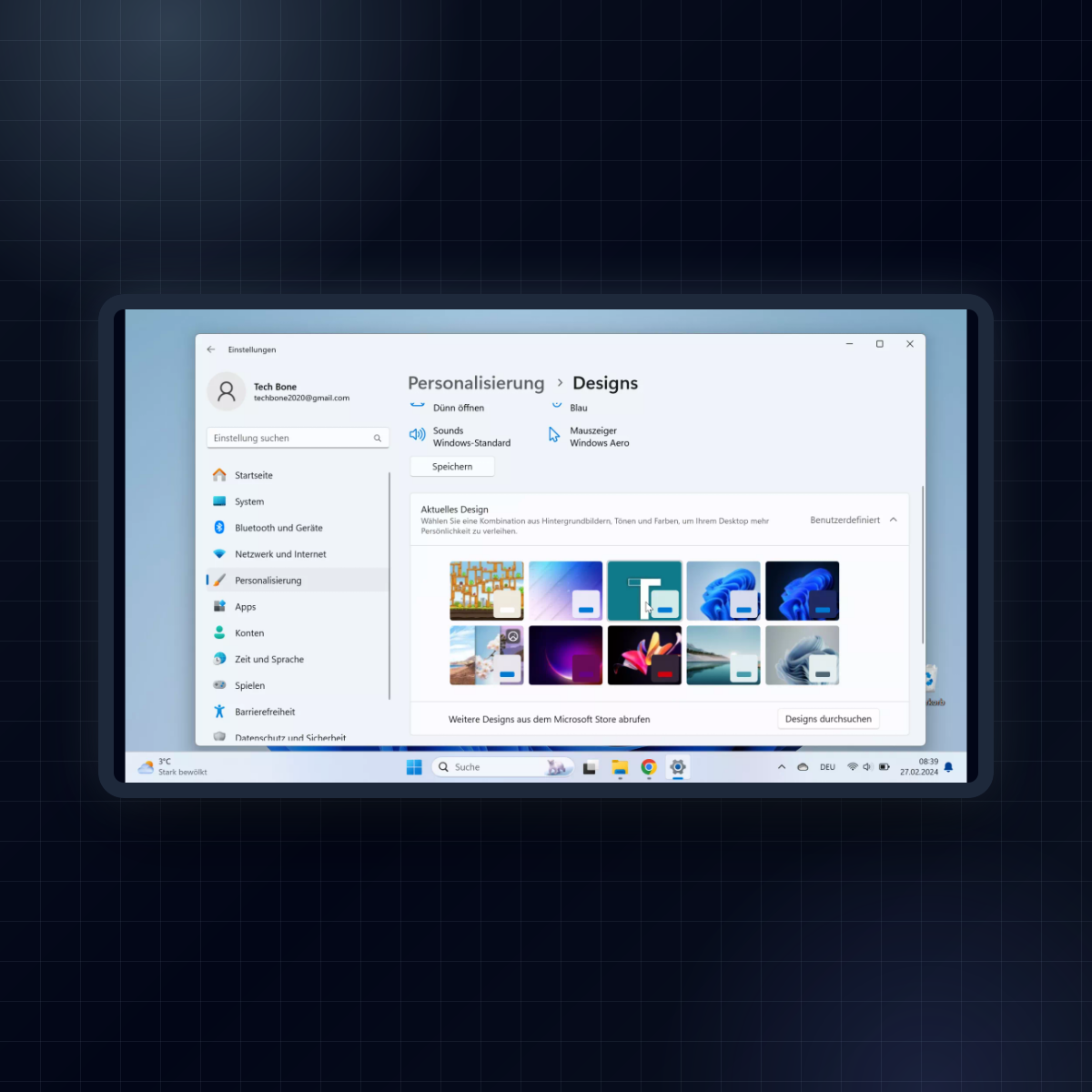This screenshot has height=1092, width=1092.
Task: Open Task View on the taskbar
Action: click(x=590, y=767)
